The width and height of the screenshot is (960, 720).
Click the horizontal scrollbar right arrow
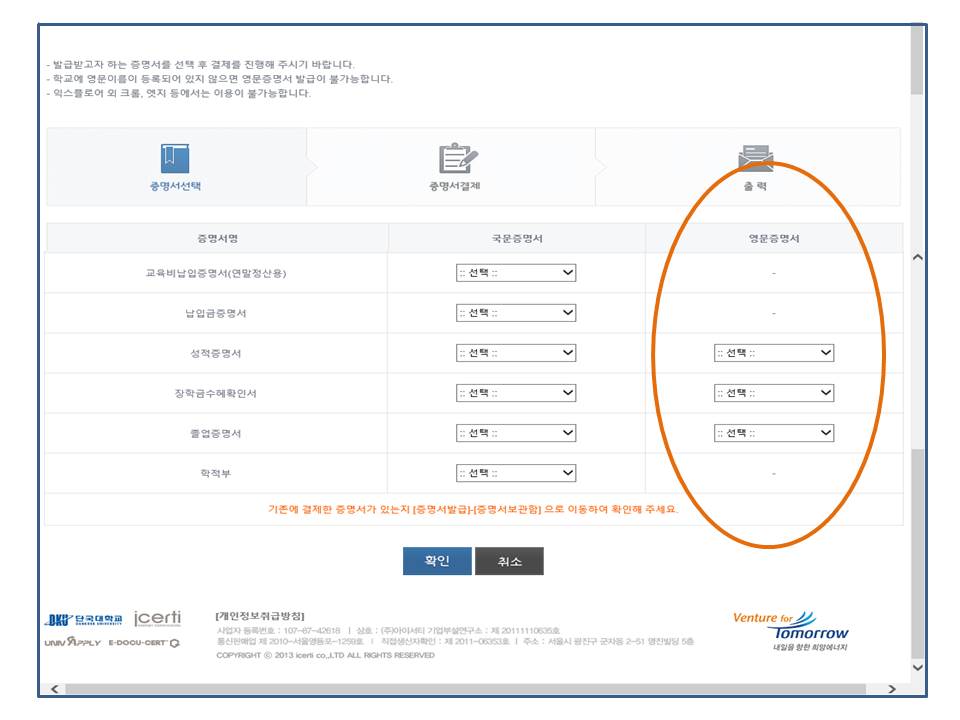[892, 689]
